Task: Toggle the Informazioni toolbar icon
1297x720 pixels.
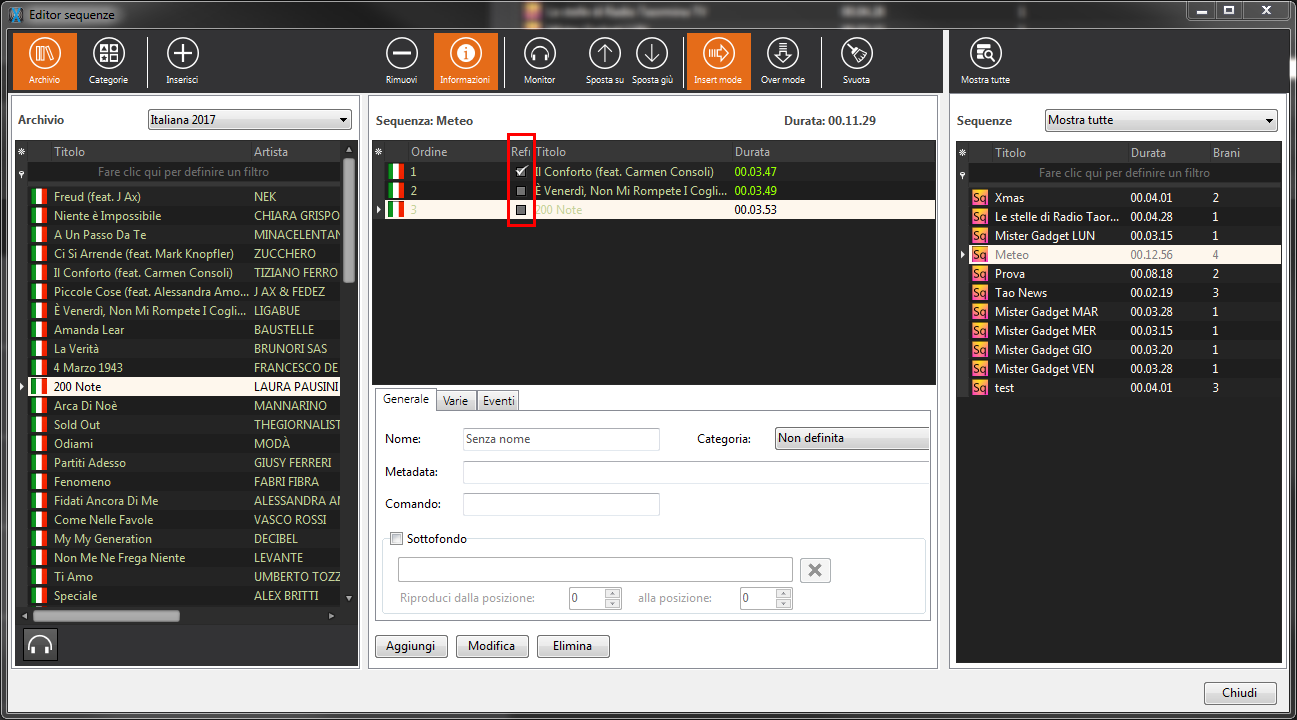Action: 465,61
